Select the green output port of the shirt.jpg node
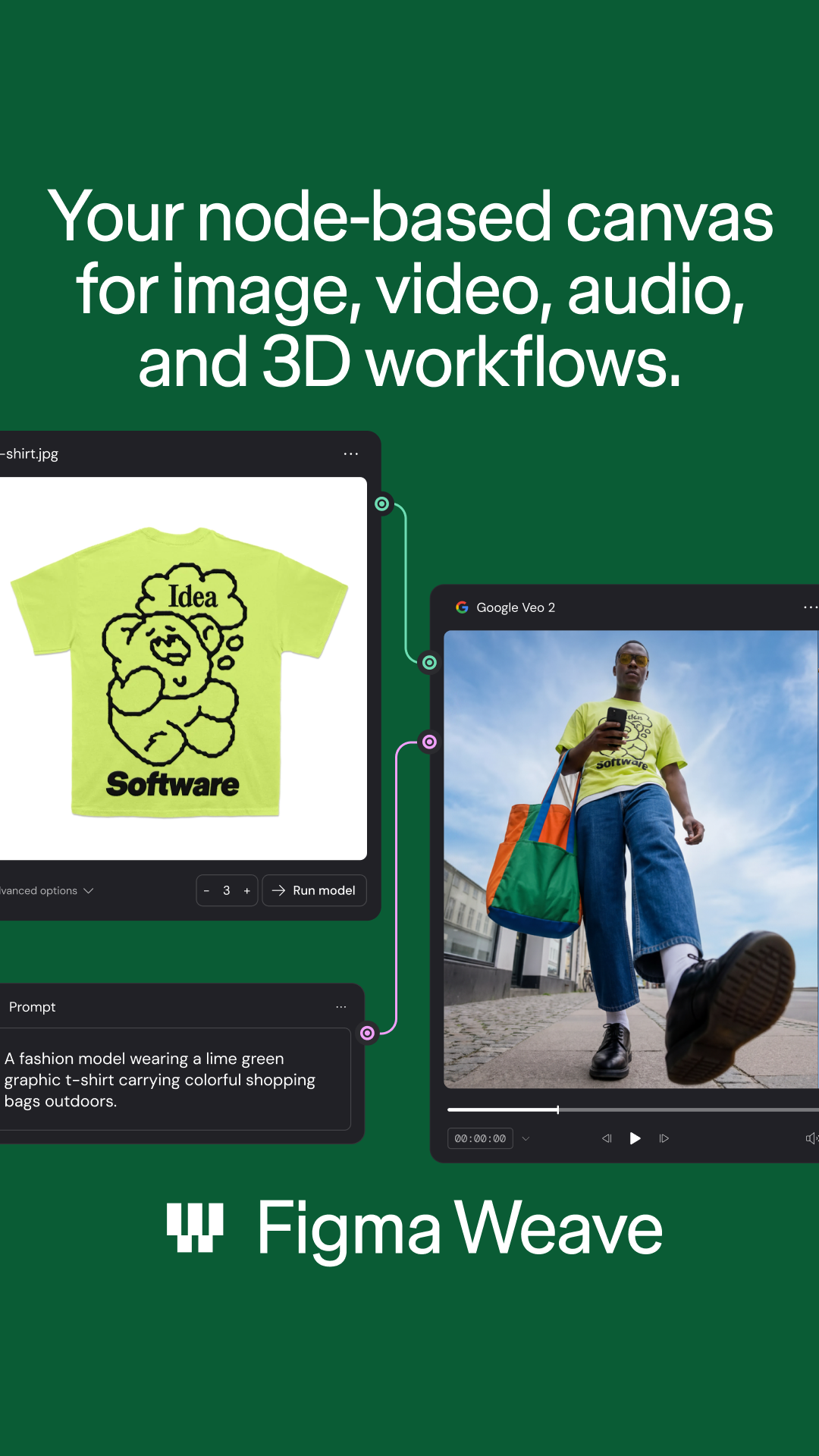819x1456 pixels. (x=382, y=504)
